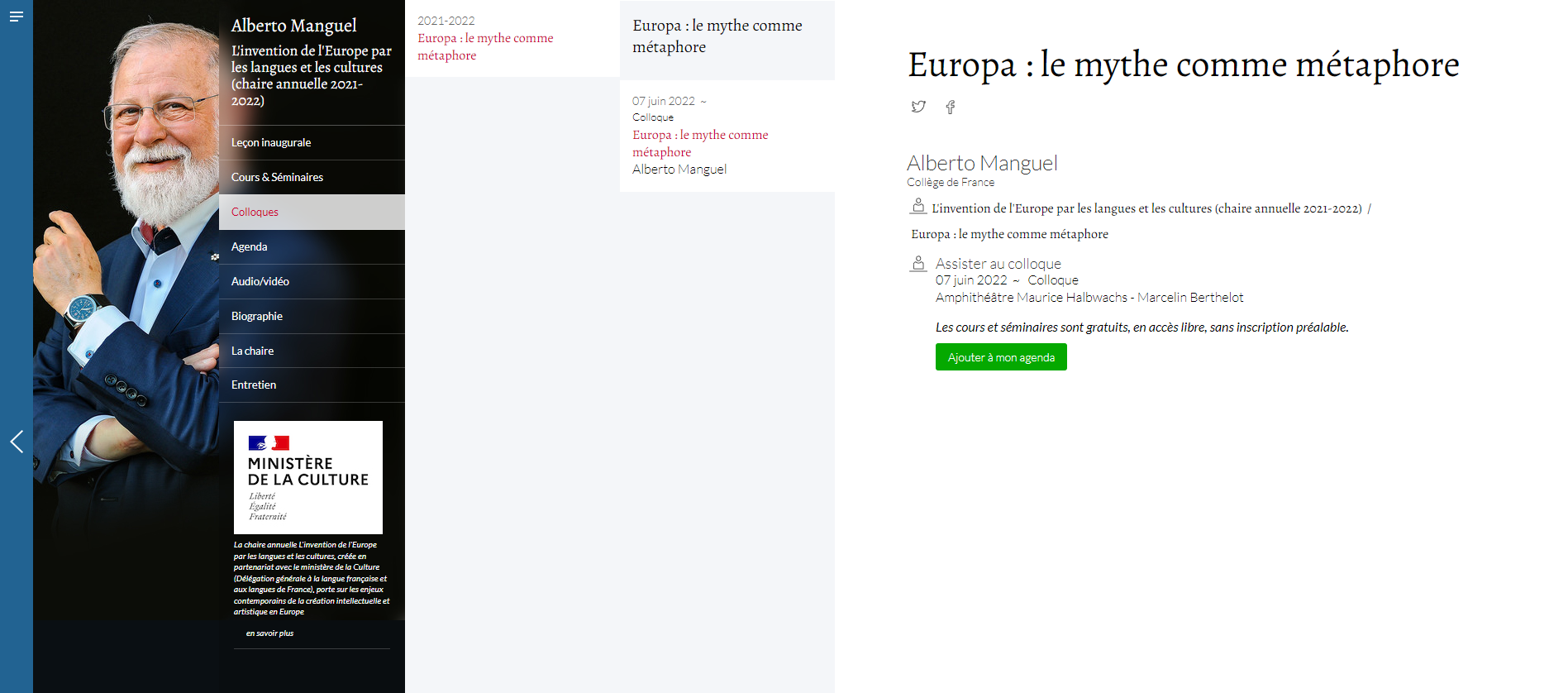
Task: Click Amphithéâtre Maurice Halbwachs location text
Action: point(1089,298)
